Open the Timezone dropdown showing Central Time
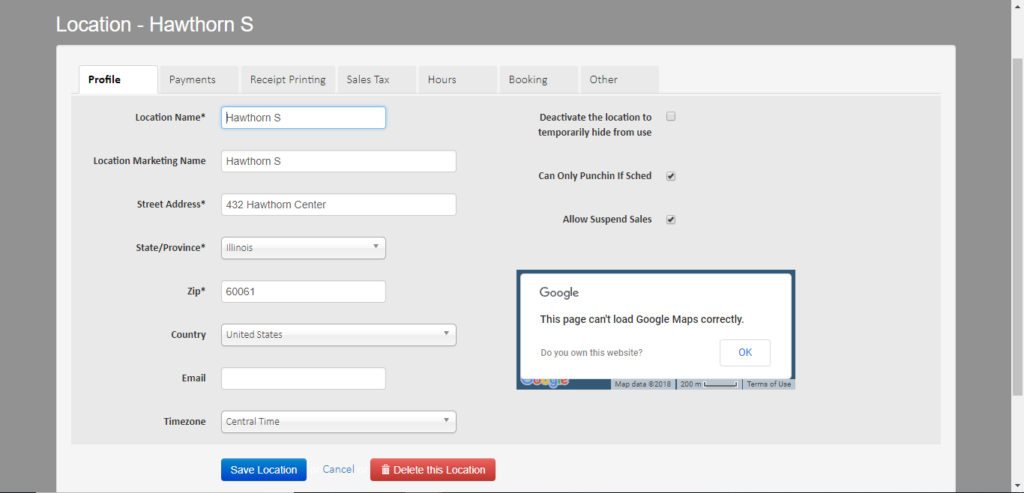This screenshot has height=493, width=1024. pos(338,422)
